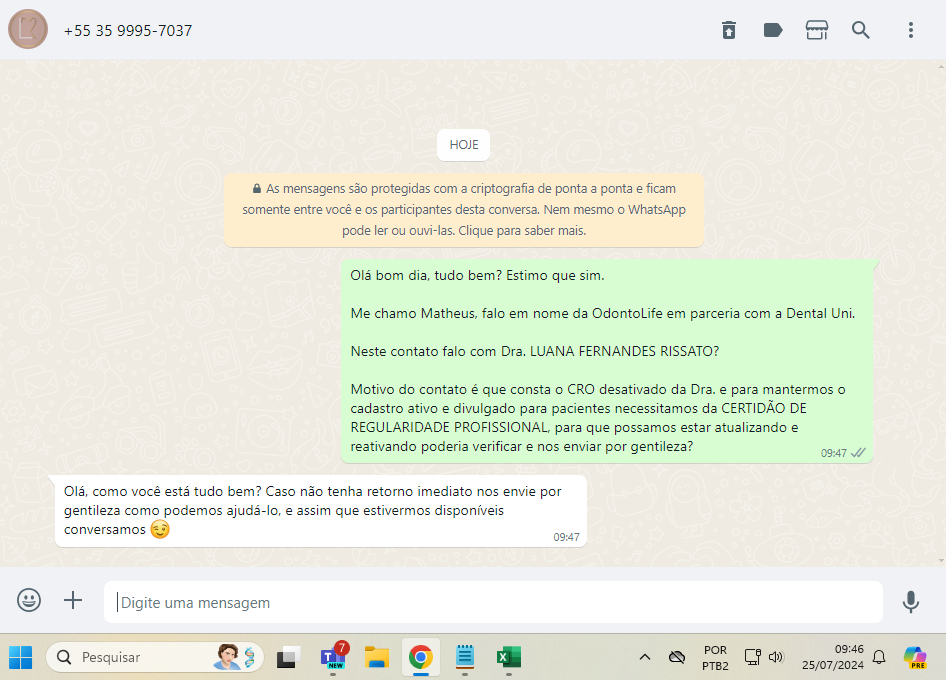Screen dimensions: 946x680
Task: Open the contact profile picture
Action: pos(28,30)
